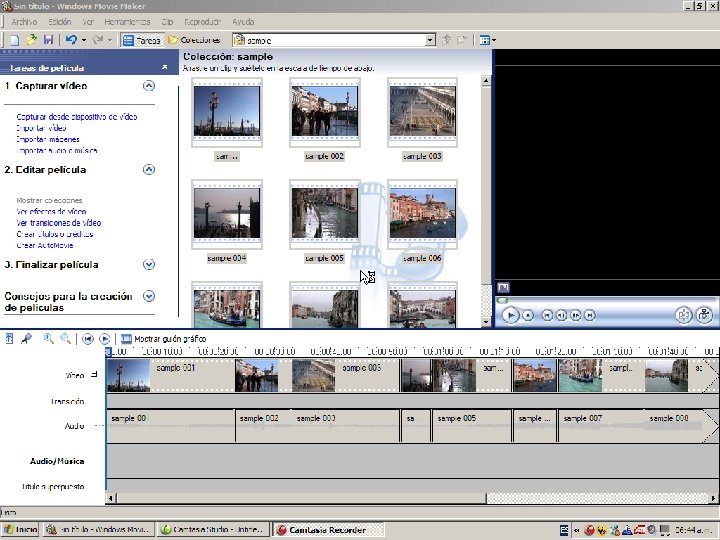Screen dimensions: 720x540
Task: Click the Split clip button in preview
Action: pyautogui.click(x=683, y=315)
